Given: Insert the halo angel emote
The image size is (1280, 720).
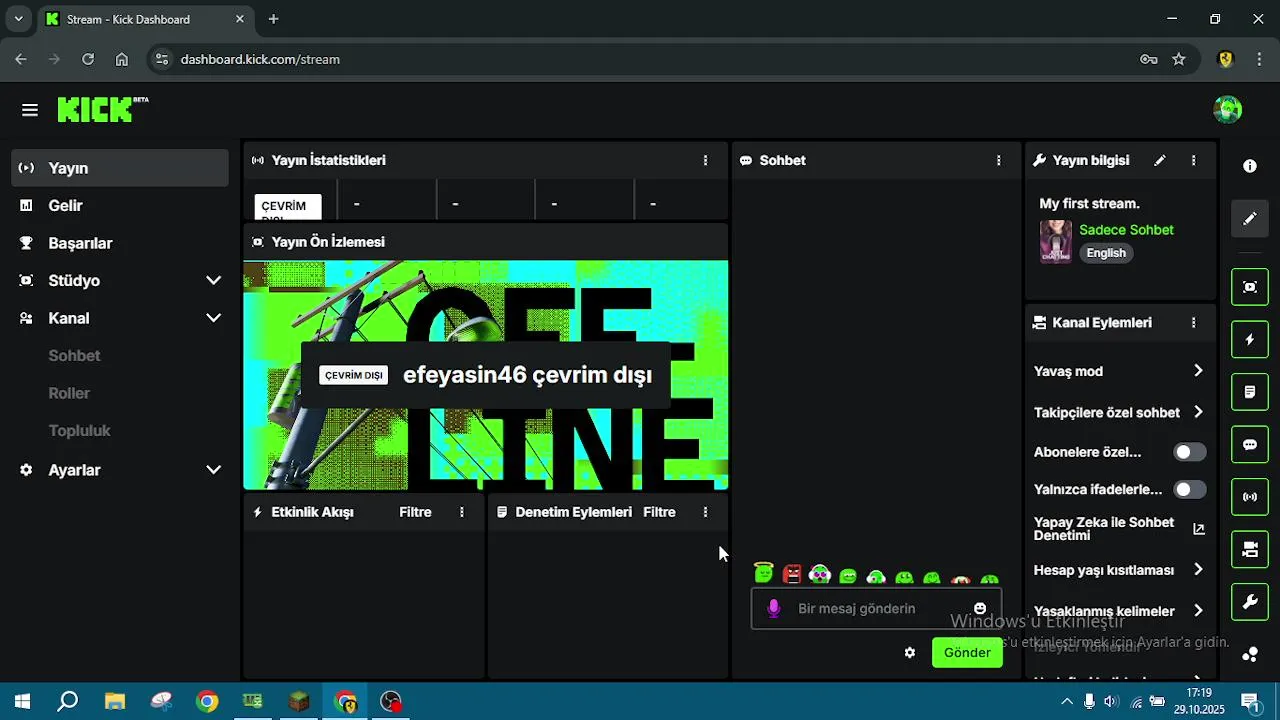Looking at the screenshot, I should pyautogui.click(x=764, y=573).
